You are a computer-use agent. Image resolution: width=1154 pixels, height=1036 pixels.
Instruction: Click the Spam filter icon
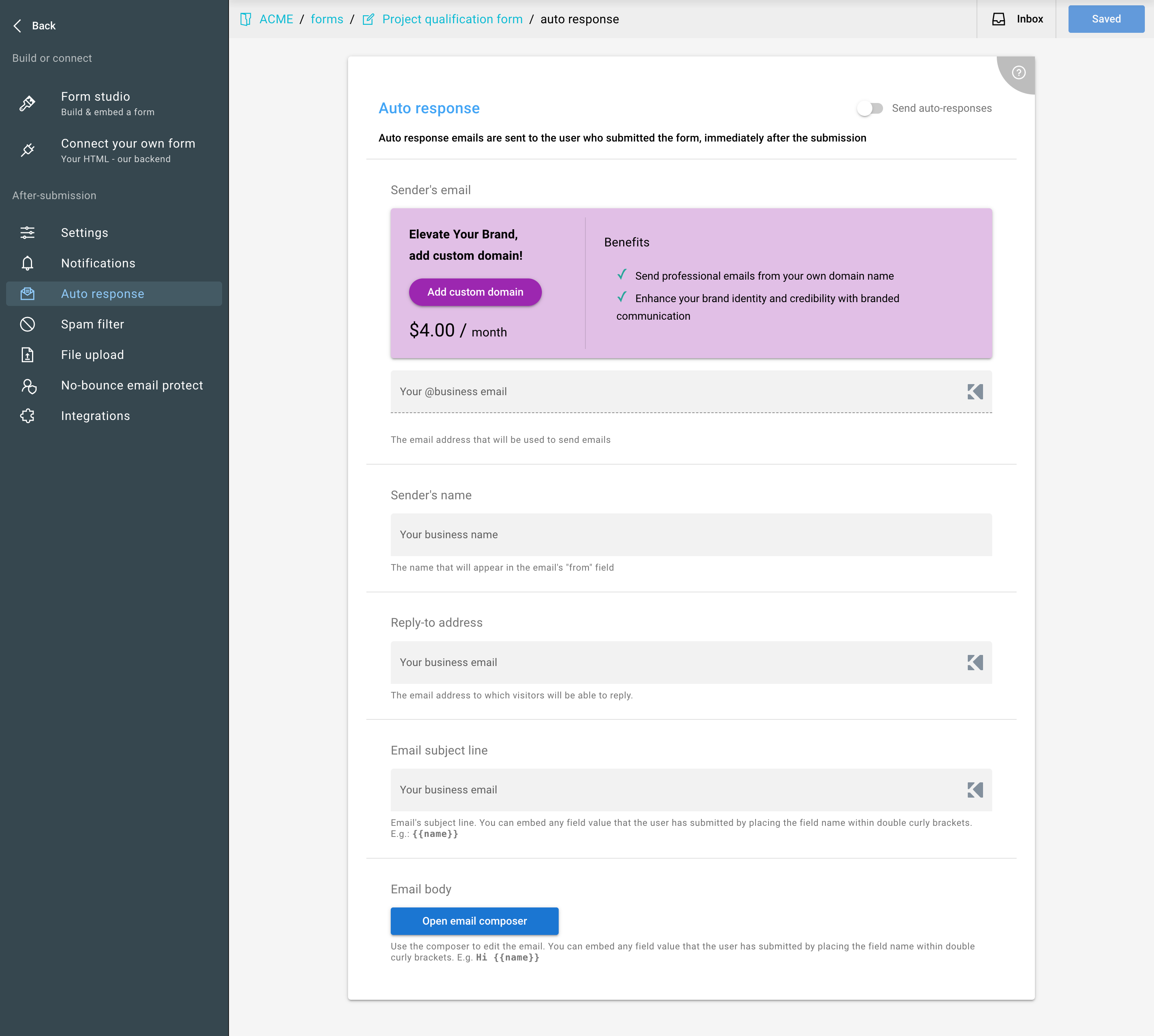(27, 324)
